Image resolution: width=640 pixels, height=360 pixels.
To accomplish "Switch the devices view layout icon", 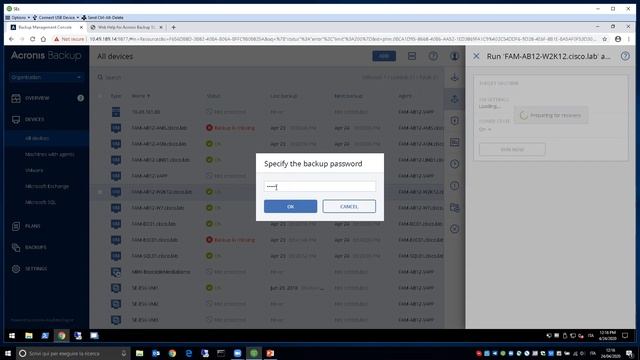I will tap(412, 56).
